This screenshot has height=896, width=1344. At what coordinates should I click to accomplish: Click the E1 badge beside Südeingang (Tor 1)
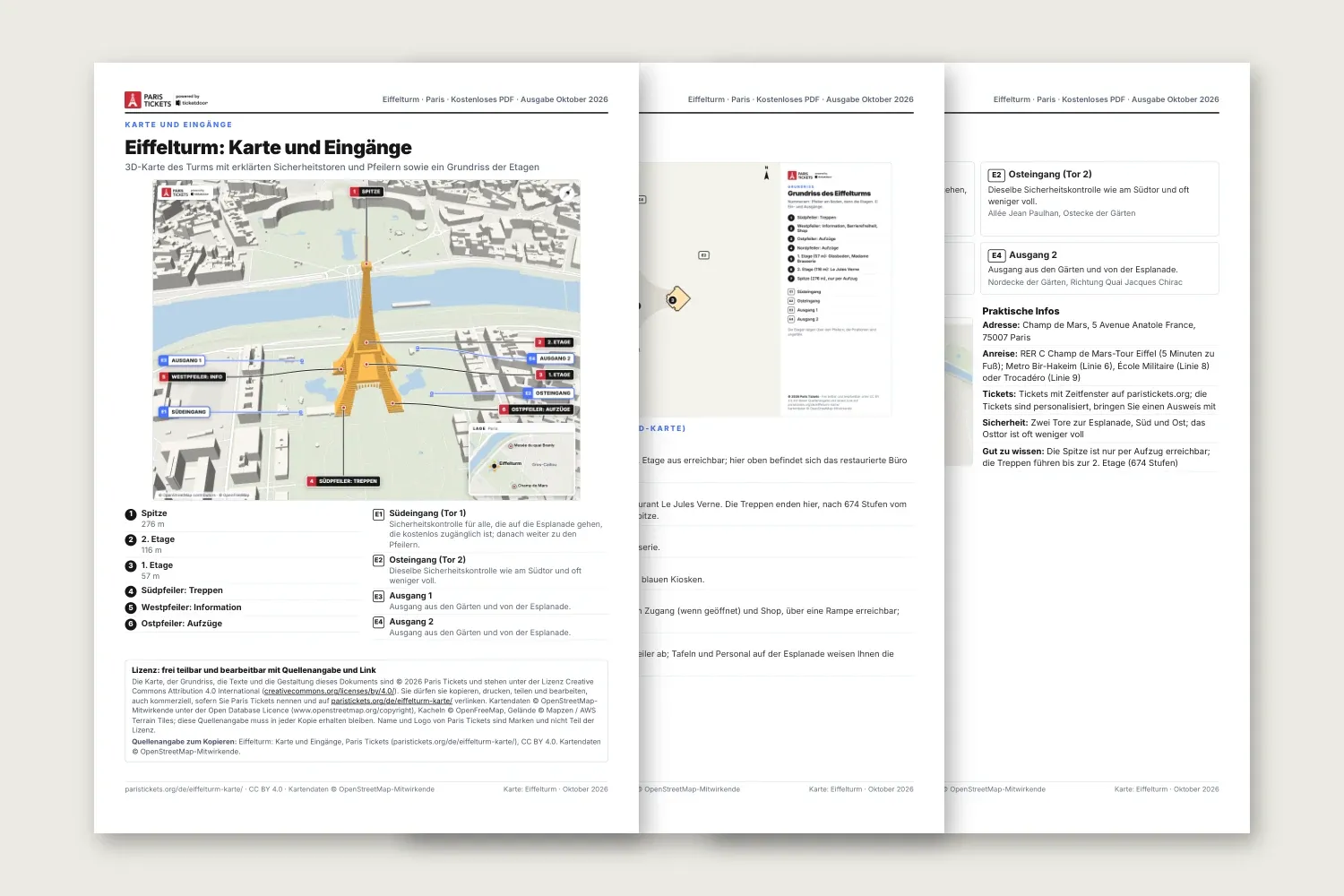tap(378, 514)
